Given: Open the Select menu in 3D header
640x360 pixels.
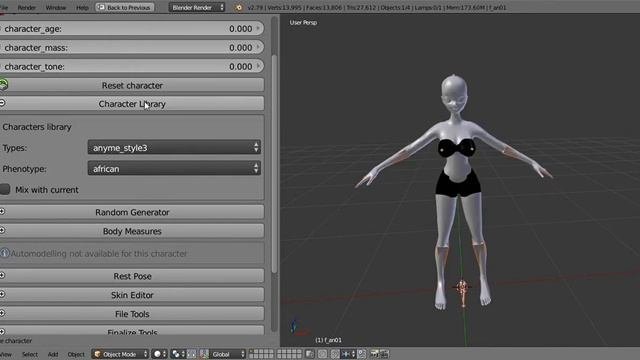Looking at the screenshot, I should [x=30, y=354].
